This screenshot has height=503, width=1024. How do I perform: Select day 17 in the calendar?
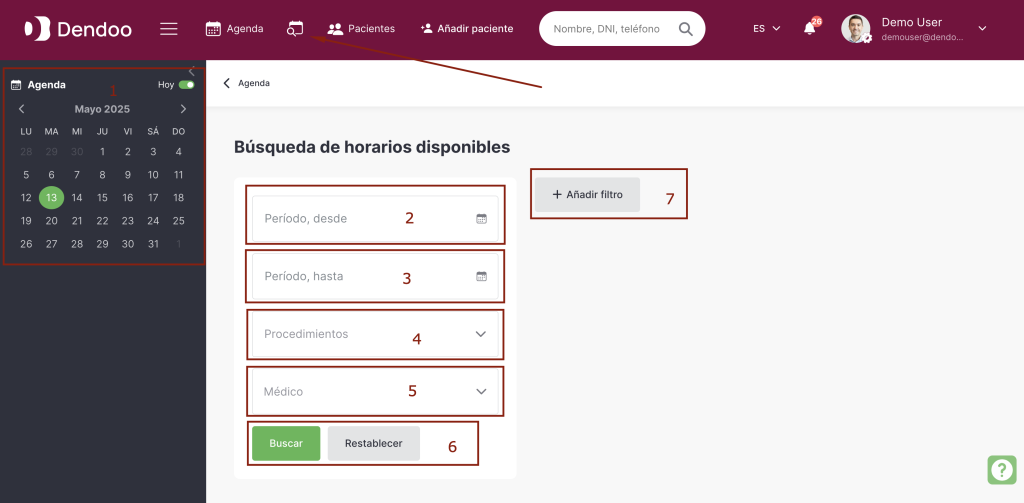tap(153, 197)
